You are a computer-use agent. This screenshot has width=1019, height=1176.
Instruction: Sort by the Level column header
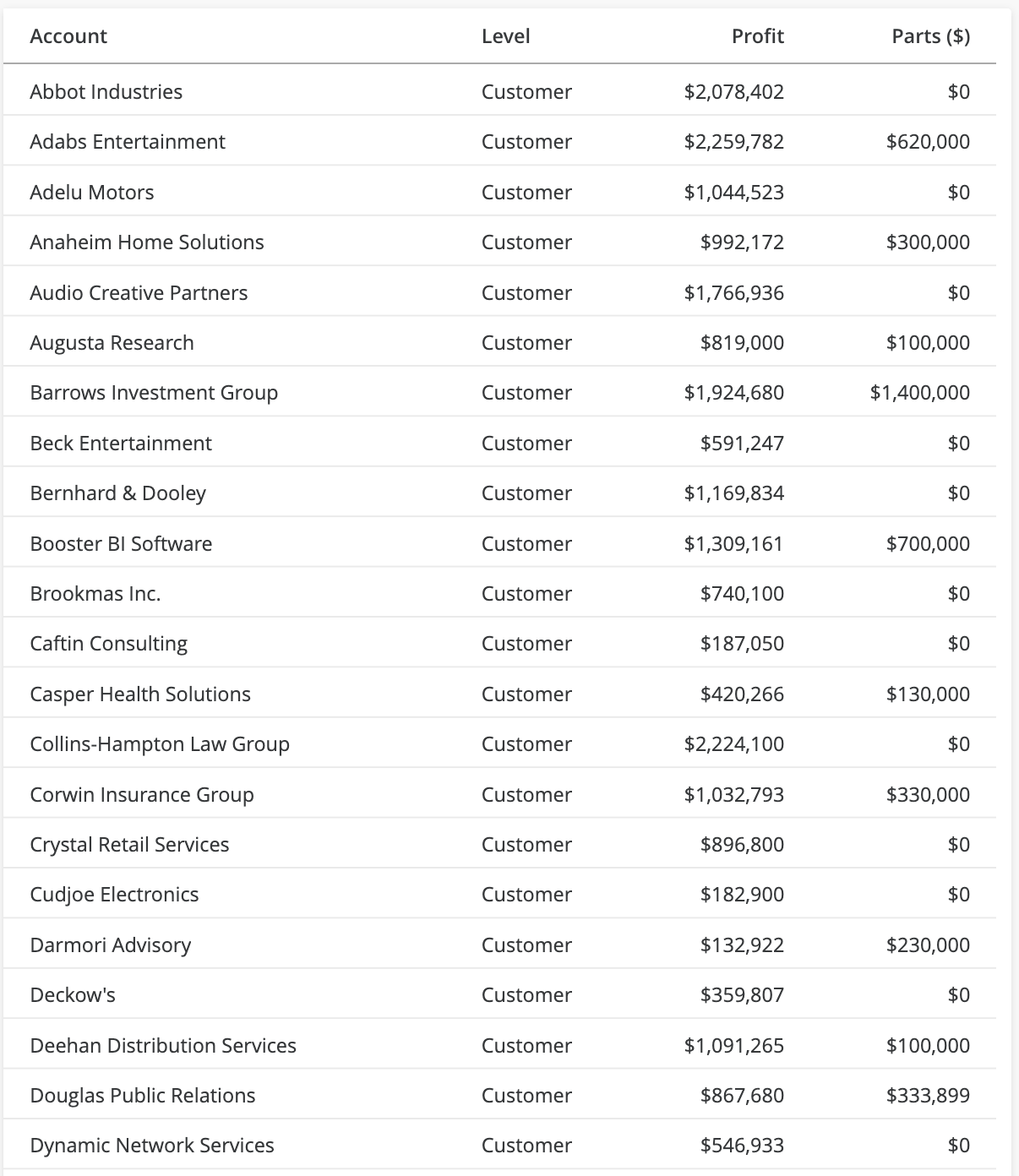coord(505,36)
